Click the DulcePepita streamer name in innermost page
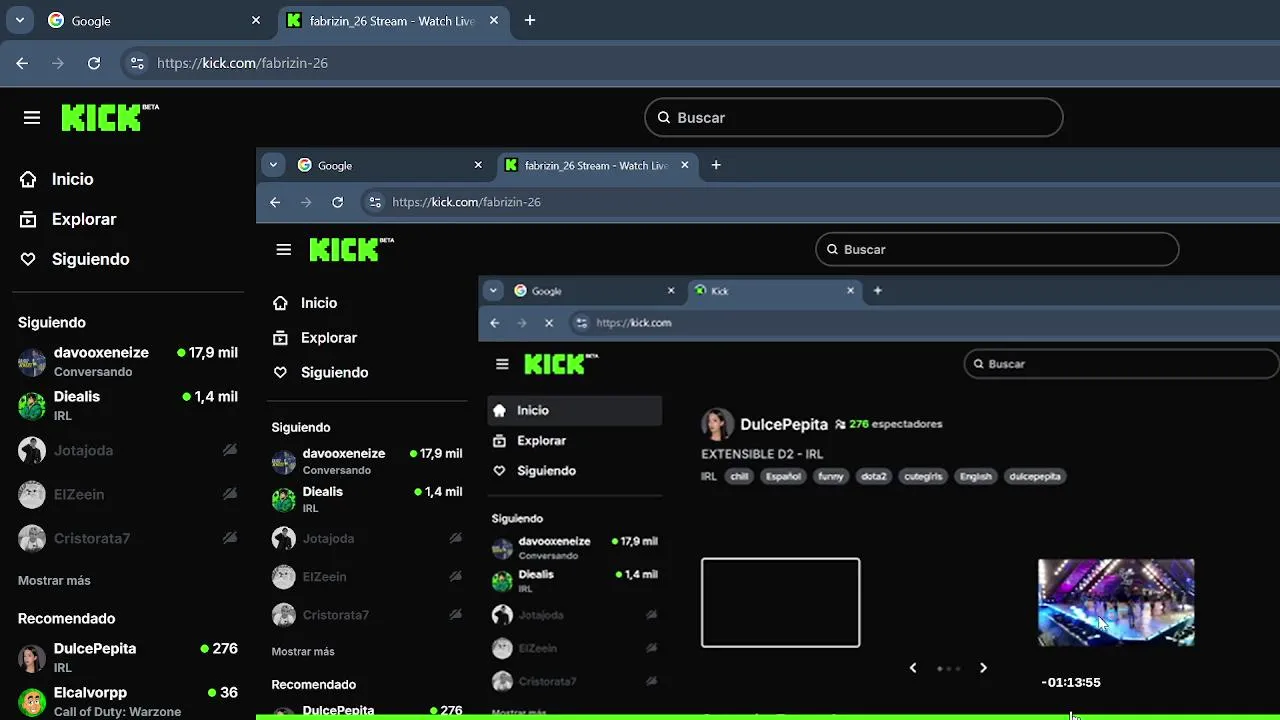Screen dimensions: 1280x720 (784, 424)
